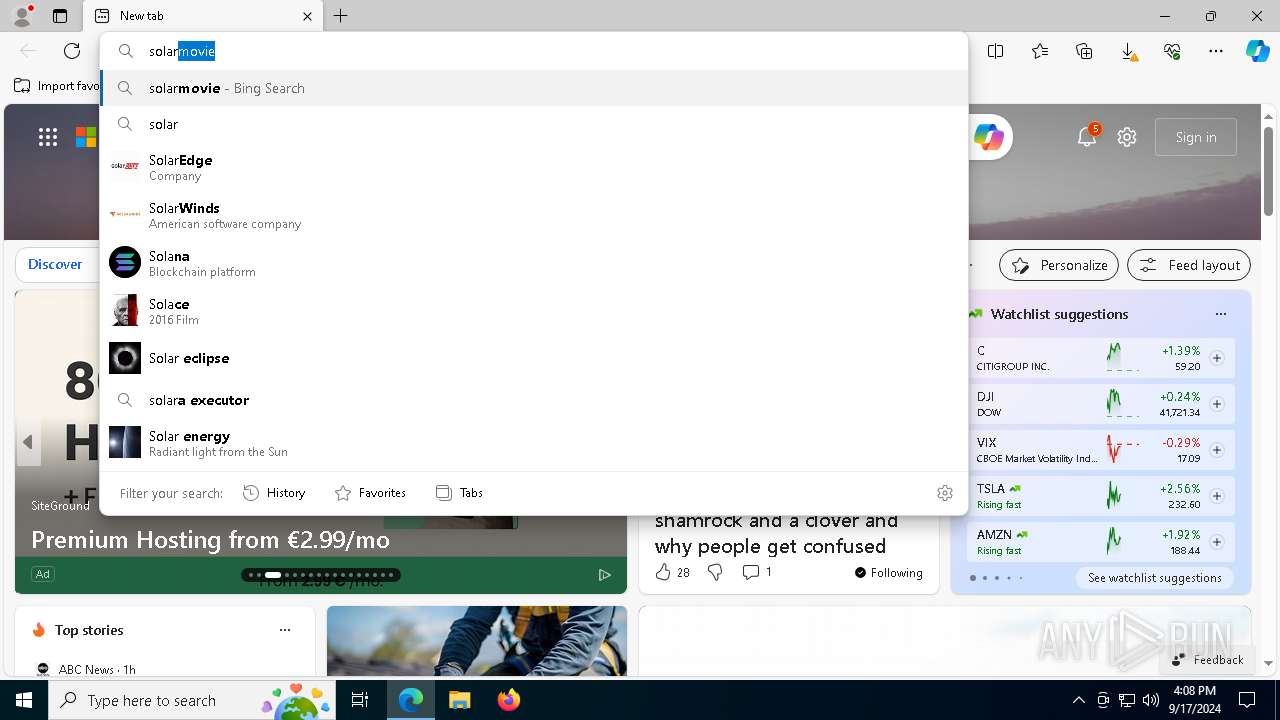Select Solar energy suggestion

point(534,443)
